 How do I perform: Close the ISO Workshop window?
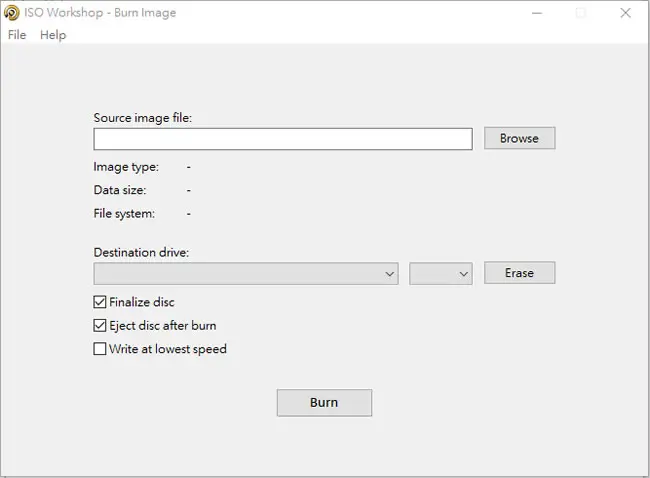(x=626, y=13)
